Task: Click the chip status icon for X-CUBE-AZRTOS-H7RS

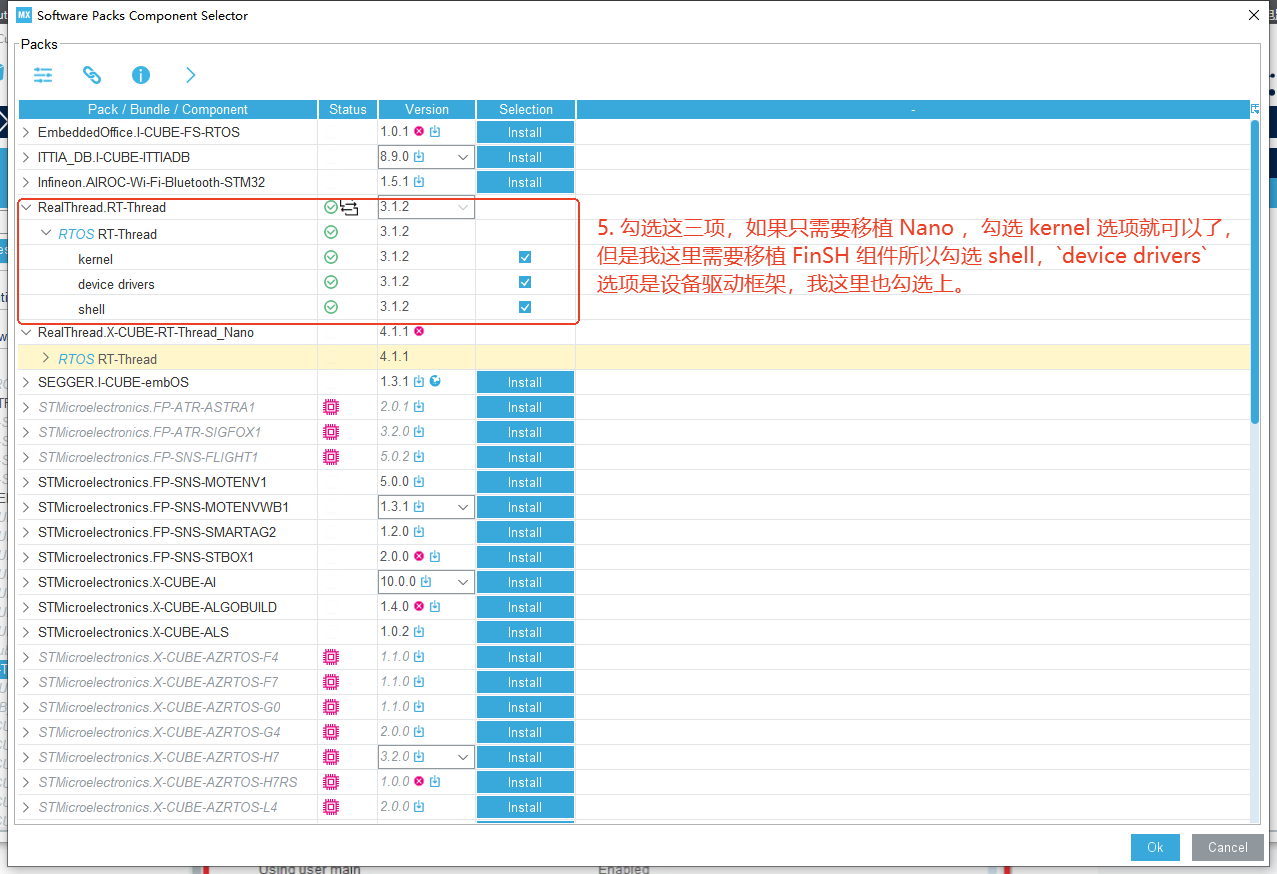Action: pyautogui.click(x=331, y=782)
